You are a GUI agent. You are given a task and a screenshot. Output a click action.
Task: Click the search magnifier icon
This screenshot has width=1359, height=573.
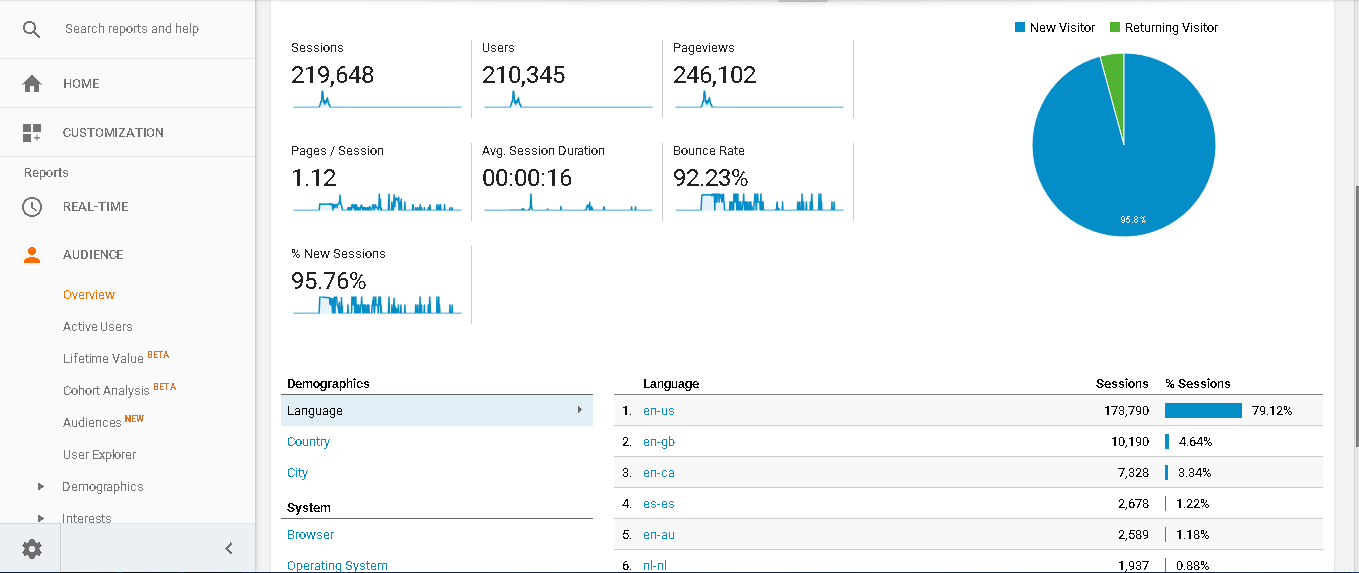pos(32,29)
